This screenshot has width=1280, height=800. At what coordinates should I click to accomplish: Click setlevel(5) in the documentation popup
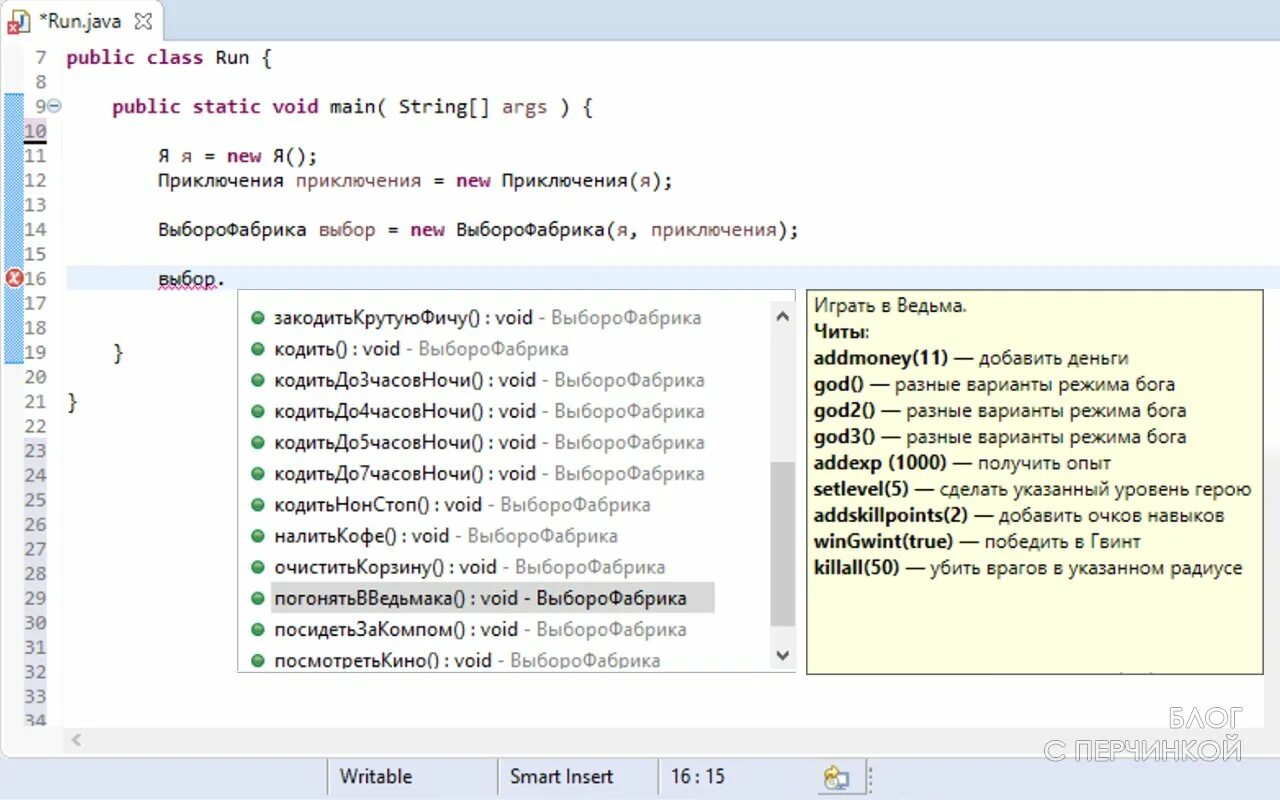pos(861,490)
